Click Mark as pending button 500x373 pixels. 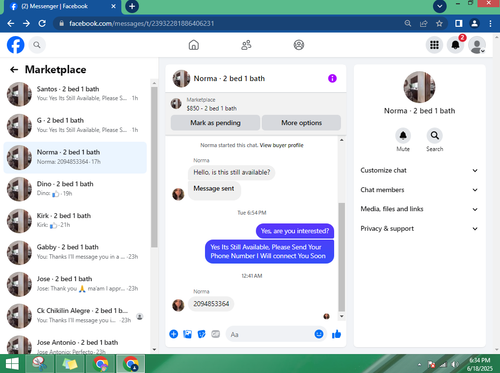coord(215,123)
